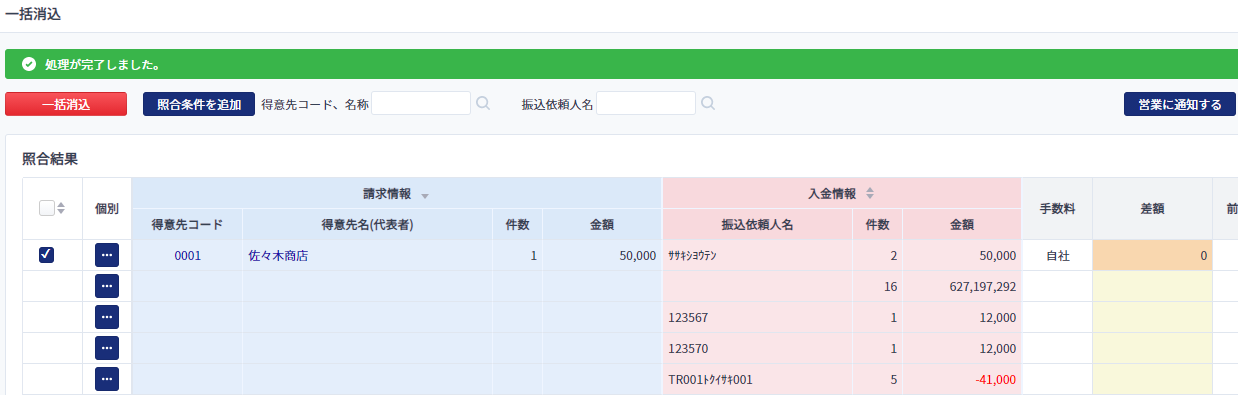Open the 個別 menu for 123570 row
The height and width of the screenshot is (395, 1238).
pos(107,348)
